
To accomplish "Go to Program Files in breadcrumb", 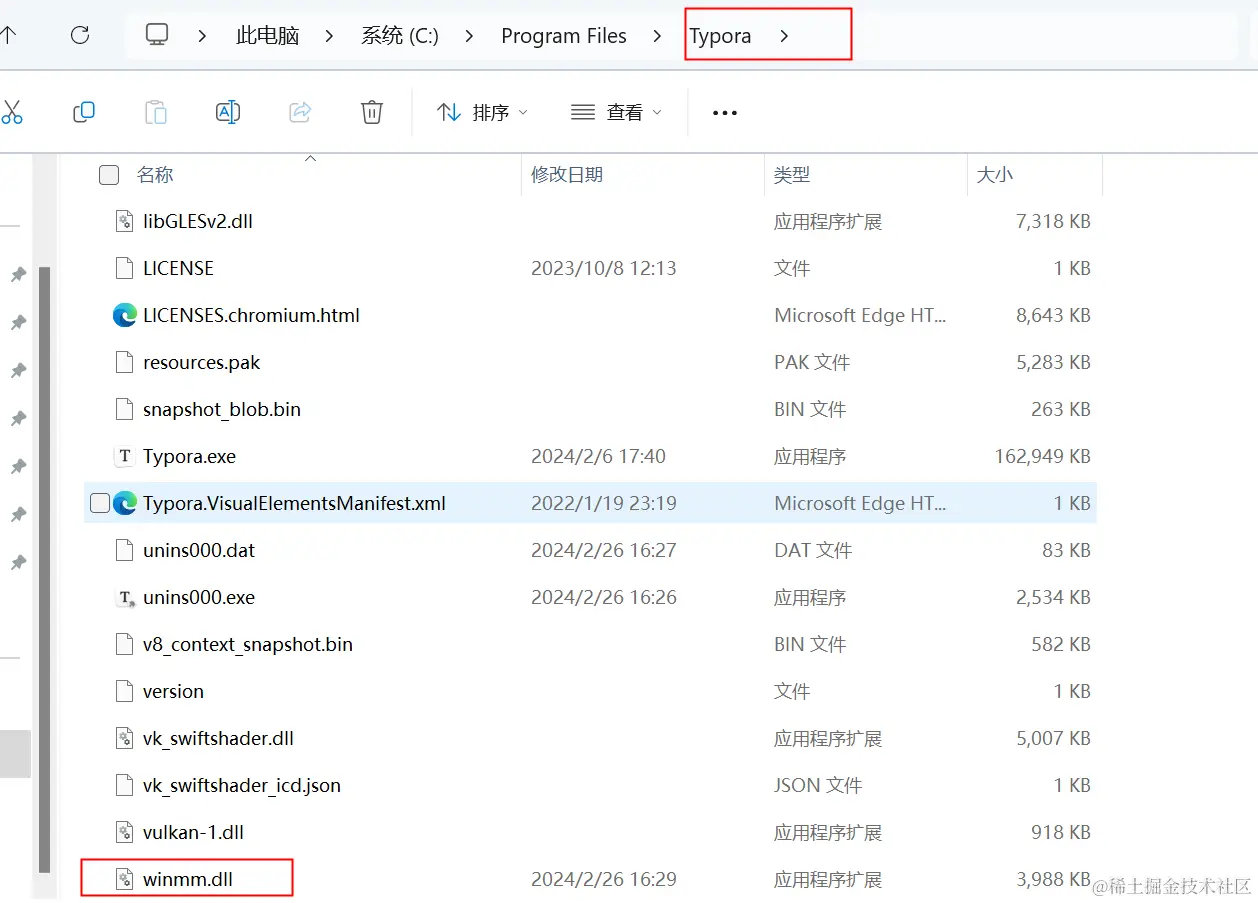I will pos(564,36).
